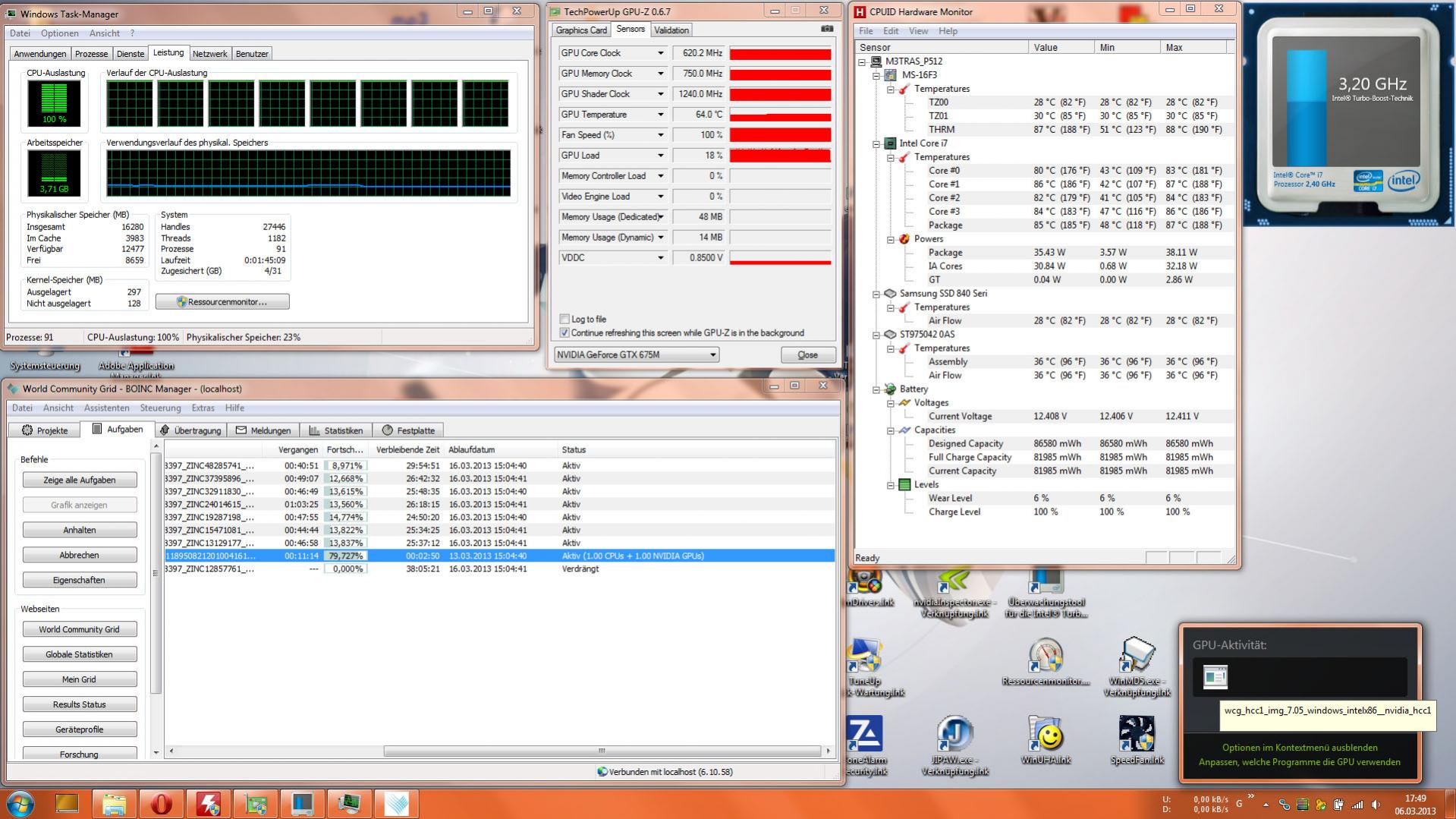1456x819 pixels.
Task: Collapse the Samsung SSD 840 tree node
Action: [876, 294]
